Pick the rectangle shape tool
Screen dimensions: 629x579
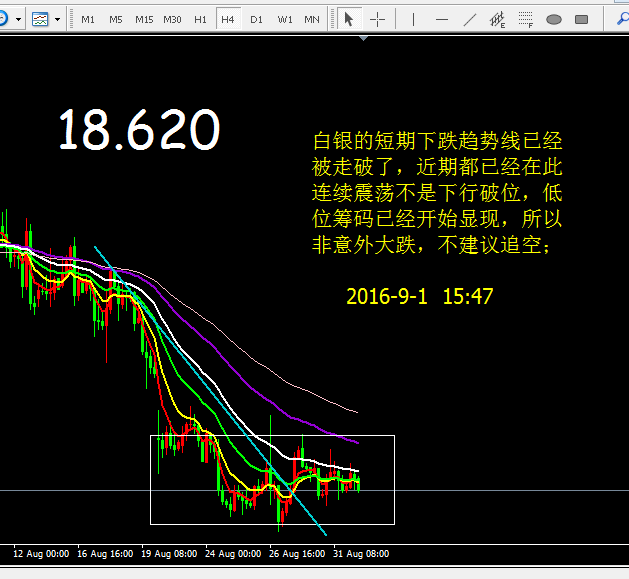coord(582,19)
